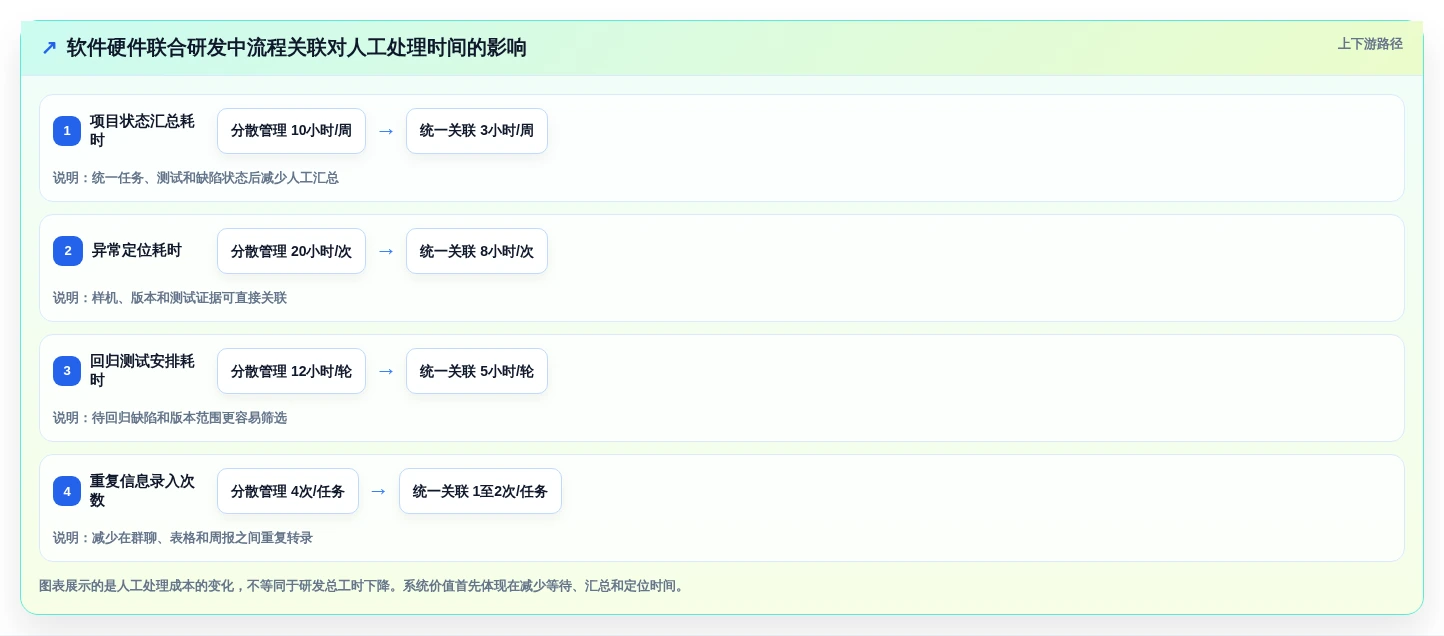Screen dimensions: 1444x636
Task: Click the note 减少在群聊、表格和周报之间重复转录
Action: coord(202,538)
